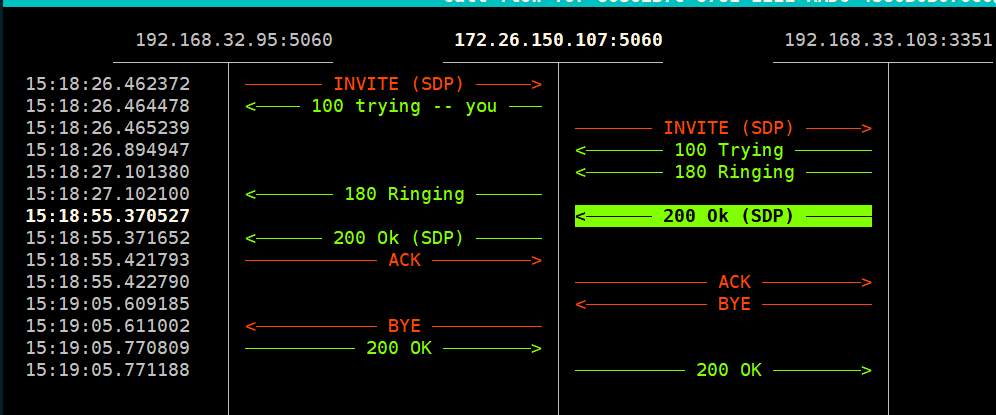
Task: Click the 192.168.33.103 column header
Action: coord(888,40)
